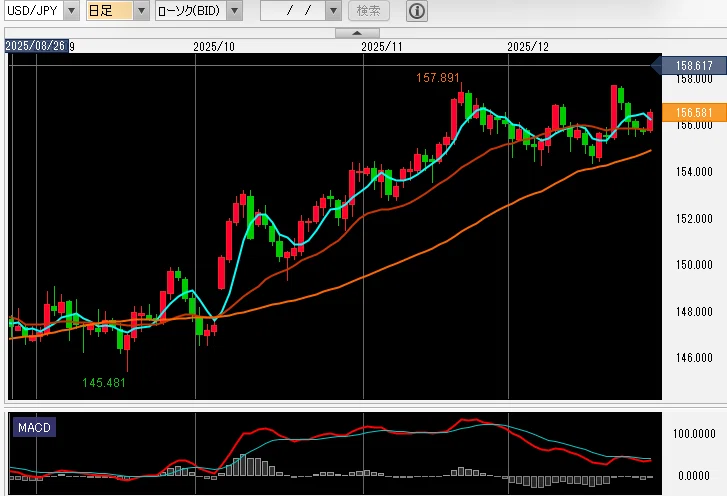Click the USD/JPY text field
This screenshot has height=496, width=727.
[x=34, y=11]
